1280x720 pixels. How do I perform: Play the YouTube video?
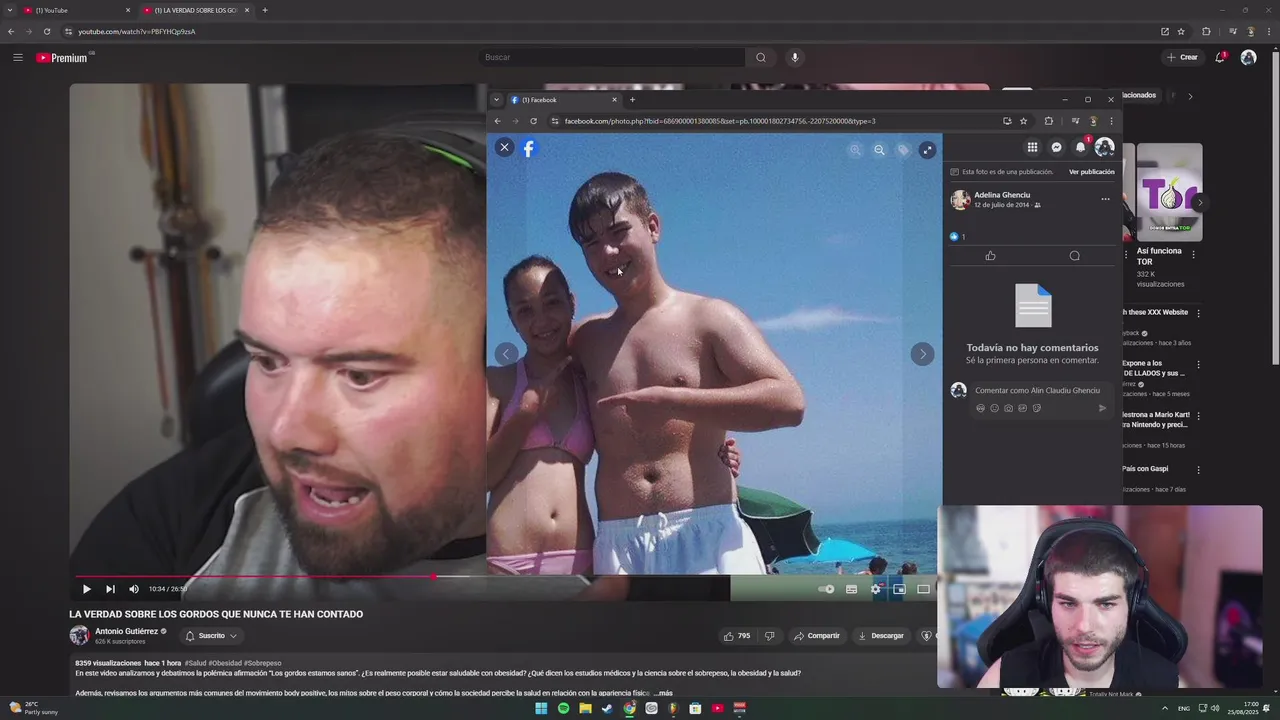click(x=86, y=589)
